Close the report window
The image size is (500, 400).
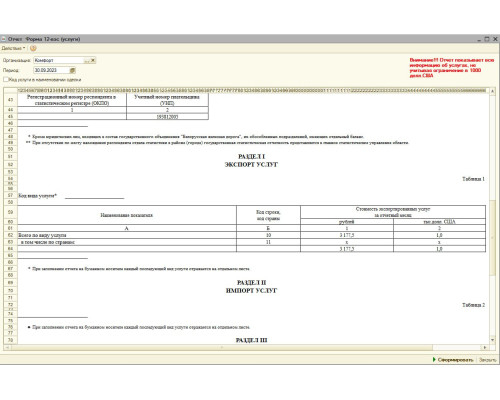click(495, 39)
